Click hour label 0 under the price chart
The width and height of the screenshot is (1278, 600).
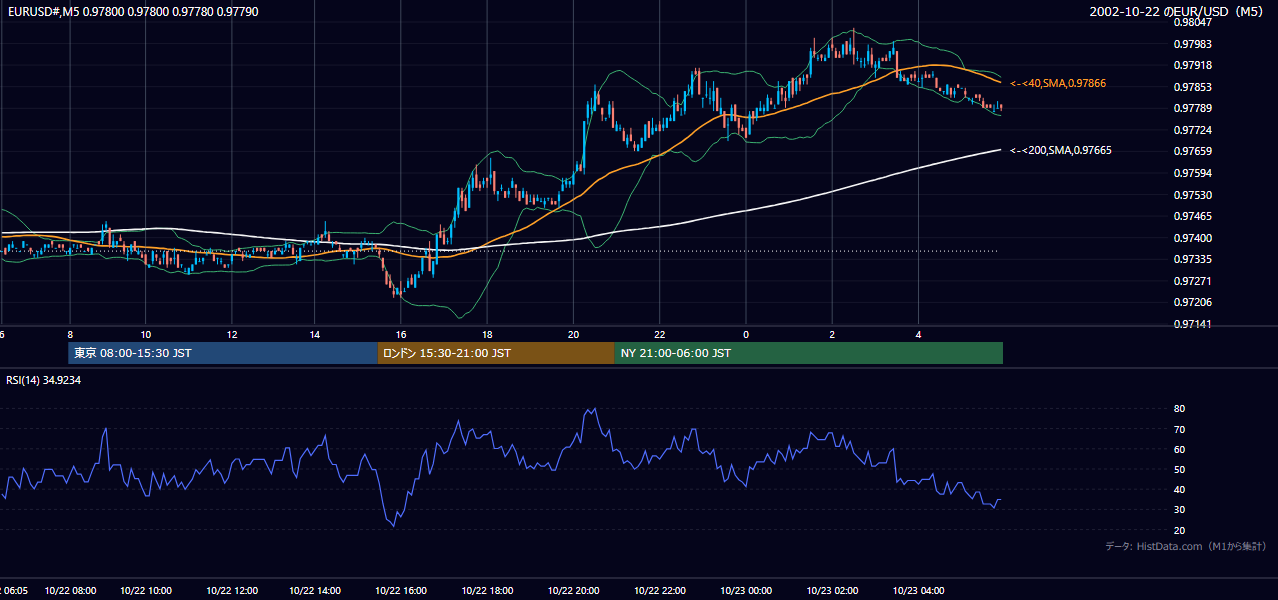coord(746,334)
